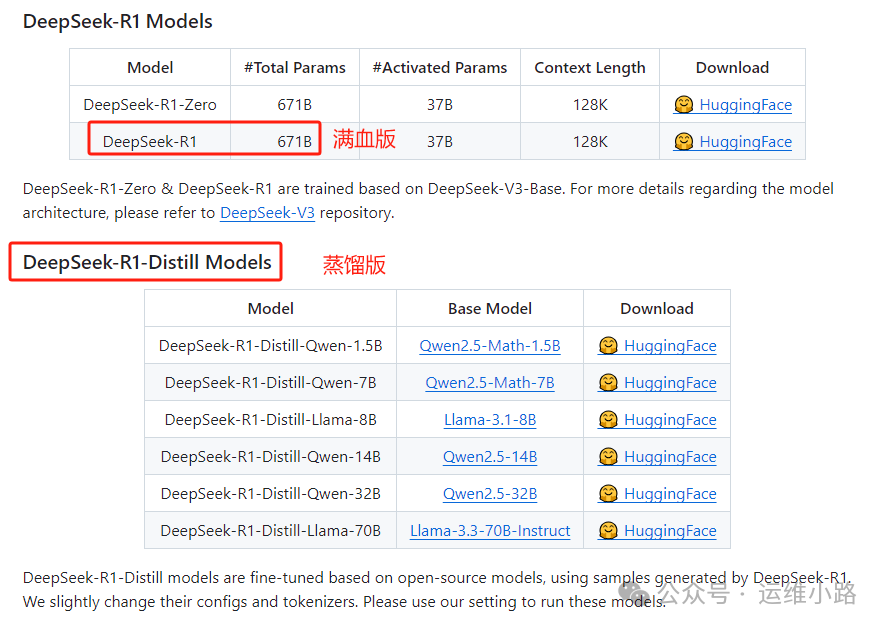Click the hugging face icon beside DeepSeek-R1-Distill-Llama-8B
Screen dimensions: 884x628
609,419
